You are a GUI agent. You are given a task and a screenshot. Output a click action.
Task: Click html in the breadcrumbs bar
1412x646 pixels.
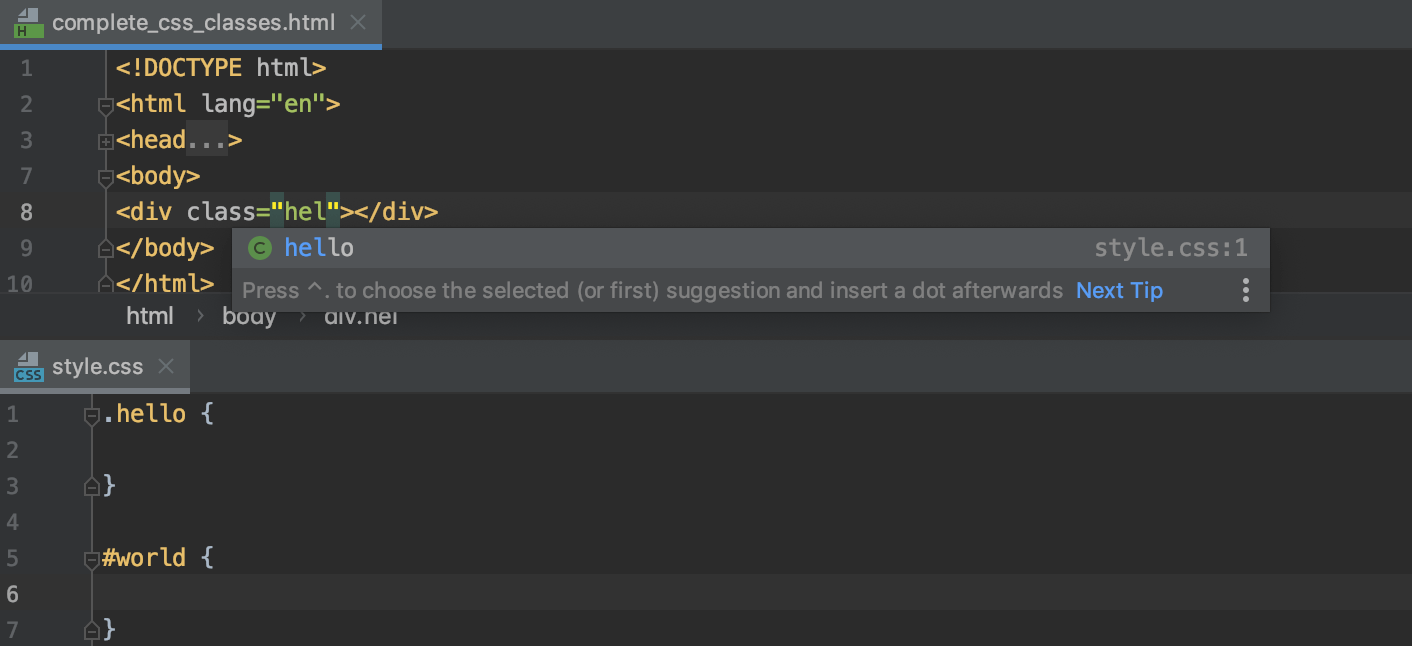pyautogui.click(x=150, y=315)
